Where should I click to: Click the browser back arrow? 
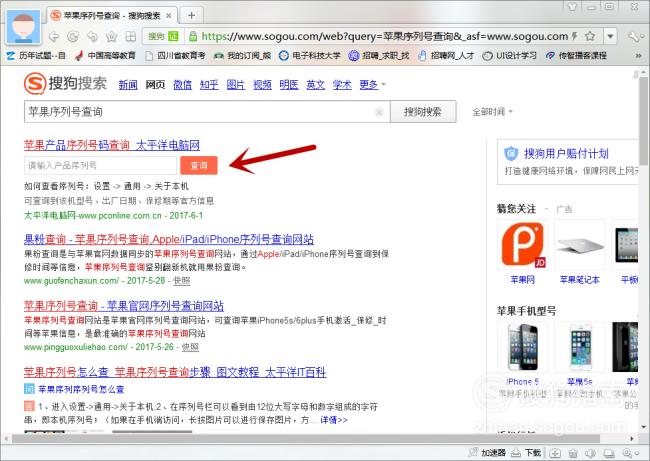pyautogui.click(x=54, y=37)
